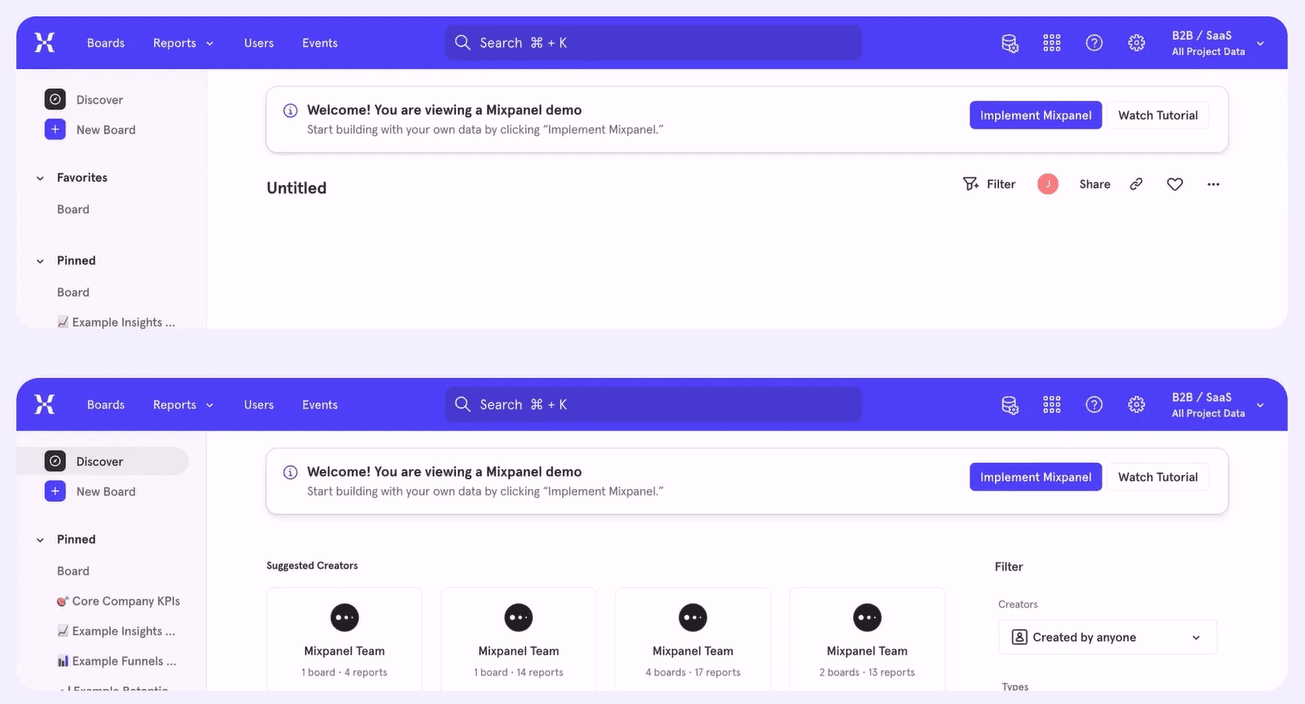Favorite the Untitled board with the heart icon
Image resolution: width=1305 pixels, height=704 pixels.
click(x=1175, y=184)
